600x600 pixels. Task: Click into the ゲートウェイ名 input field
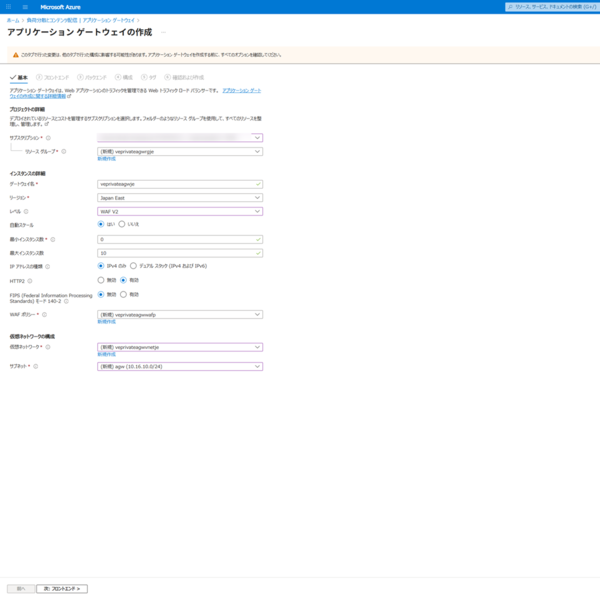point(180,184)
